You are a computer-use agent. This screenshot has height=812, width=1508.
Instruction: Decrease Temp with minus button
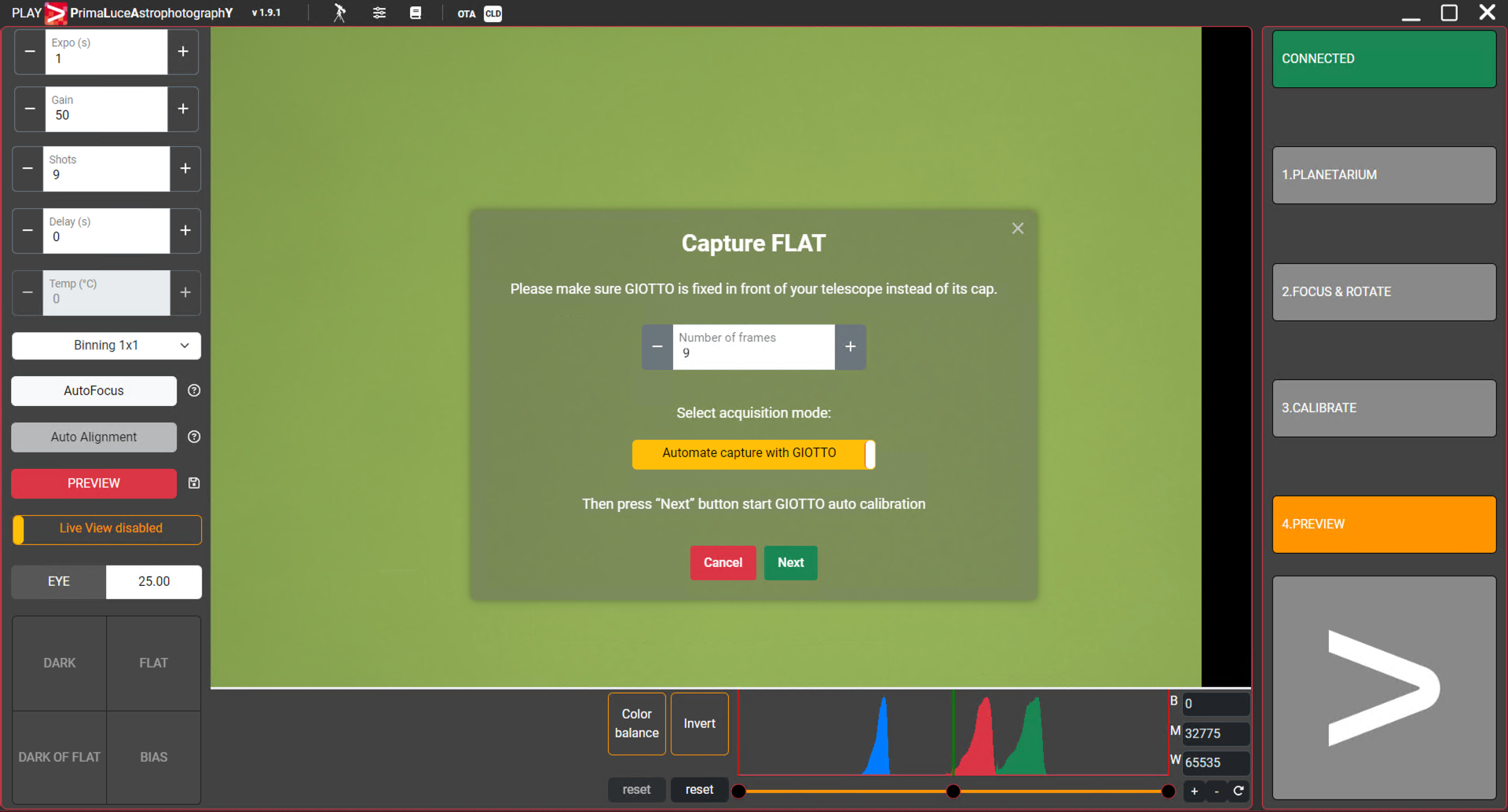(x=27, y=293)
